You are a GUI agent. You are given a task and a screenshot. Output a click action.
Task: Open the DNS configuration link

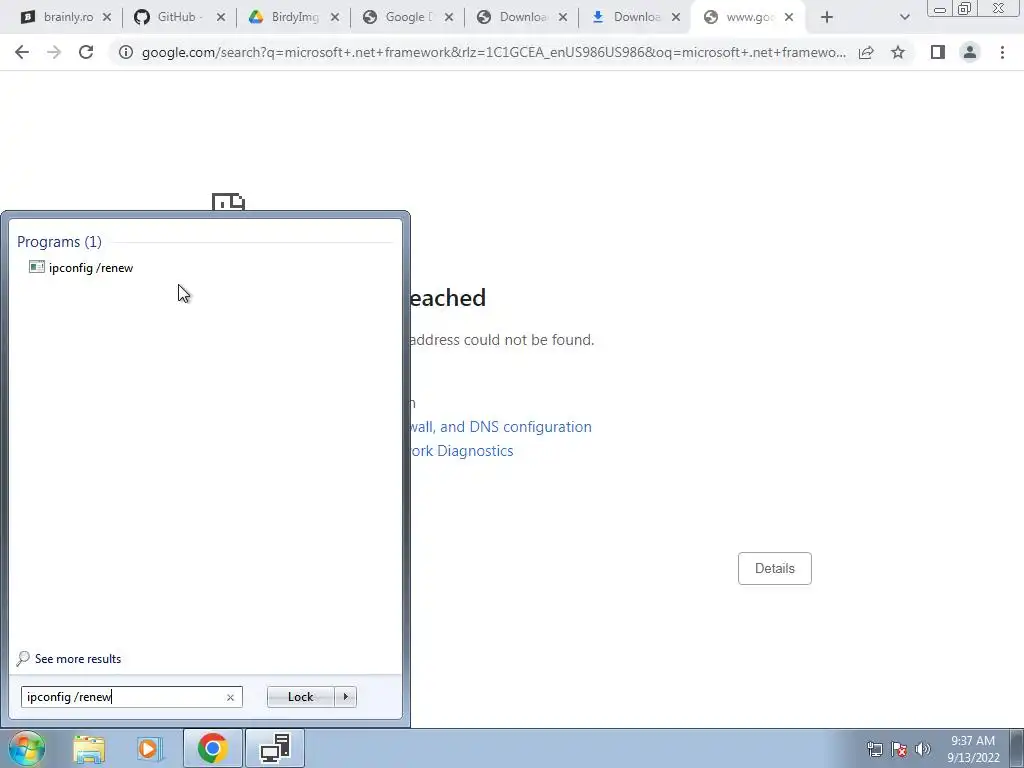point(501,426)
